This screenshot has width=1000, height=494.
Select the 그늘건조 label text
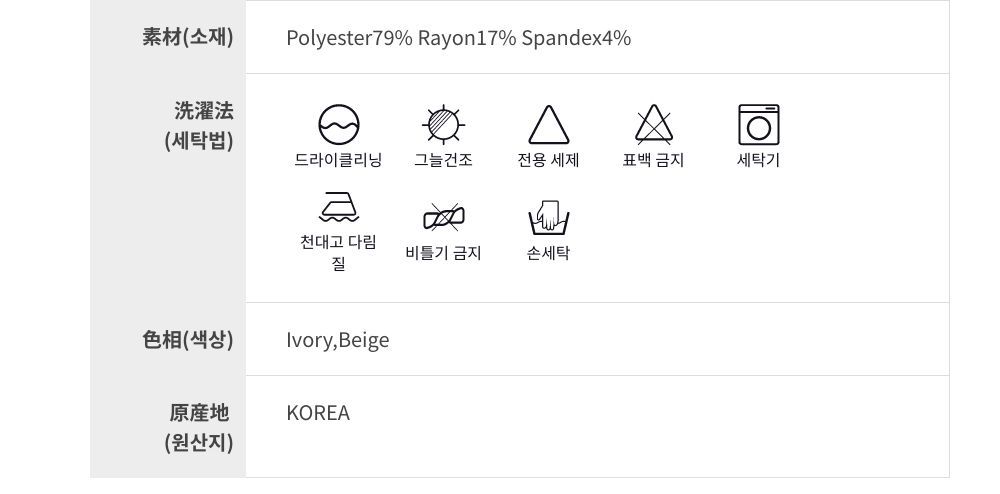tap(443, 160)
